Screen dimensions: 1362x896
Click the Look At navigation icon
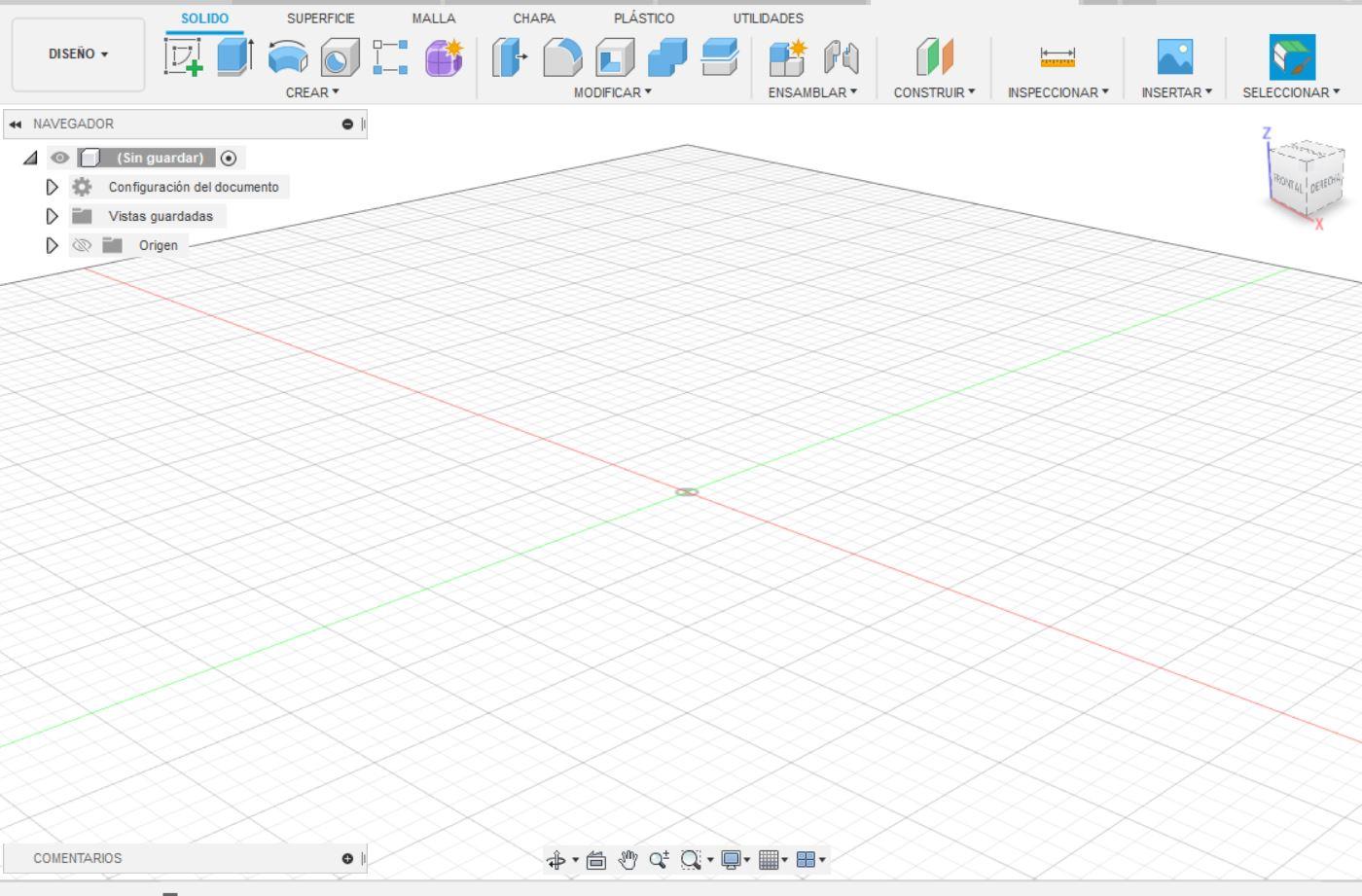point(596,860)
